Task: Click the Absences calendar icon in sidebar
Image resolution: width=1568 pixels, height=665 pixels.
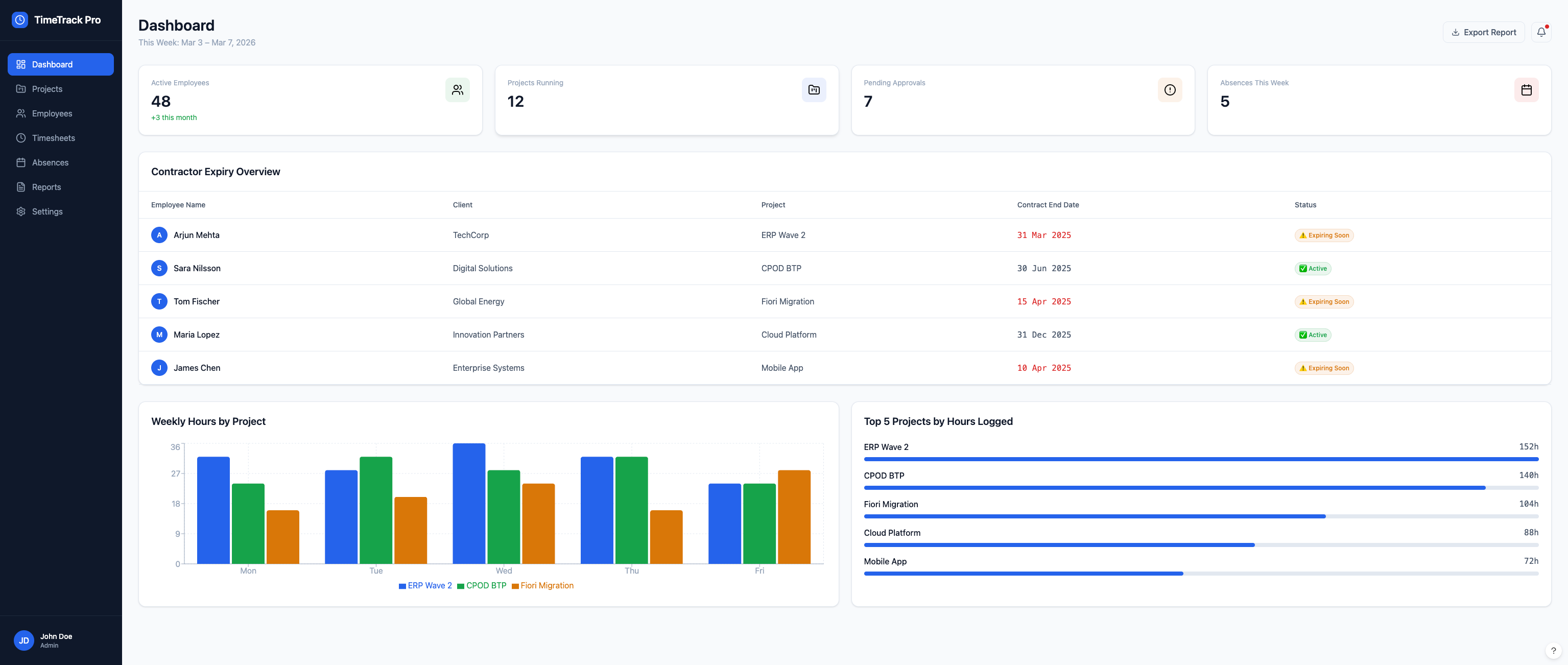Action: click(20, 162)
